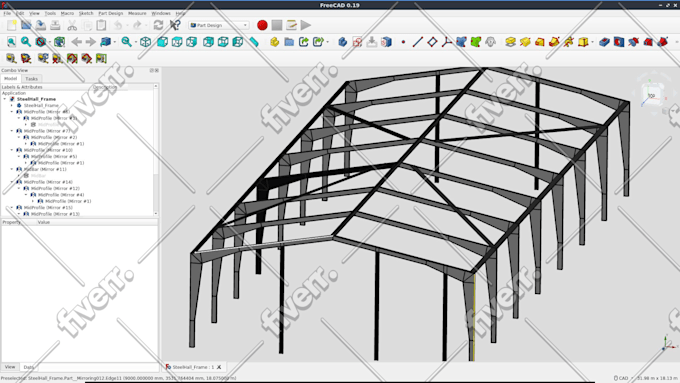Open additive primitive dropdown arrow
This screenshot has height=383, width=680.
[x=592, y=42]
